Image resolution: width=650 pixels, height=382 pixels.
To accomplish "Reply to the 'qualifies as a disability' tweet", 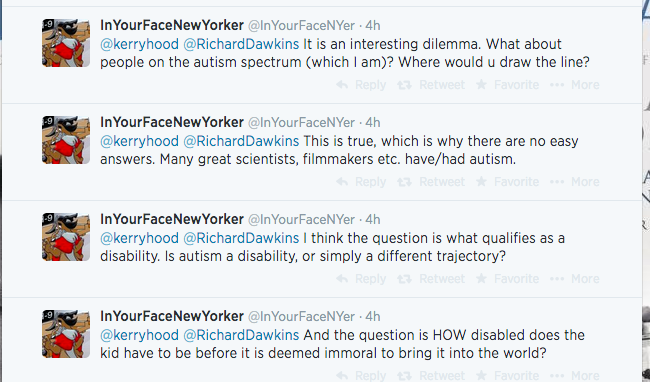I will pos(361,279).
